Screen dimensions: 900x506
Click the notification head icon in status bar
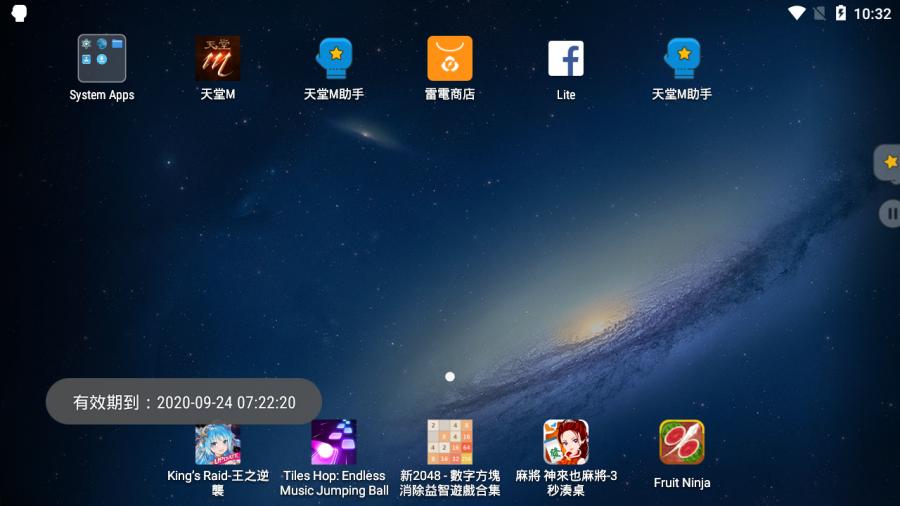pyautogui.click(x=19, y=13)
